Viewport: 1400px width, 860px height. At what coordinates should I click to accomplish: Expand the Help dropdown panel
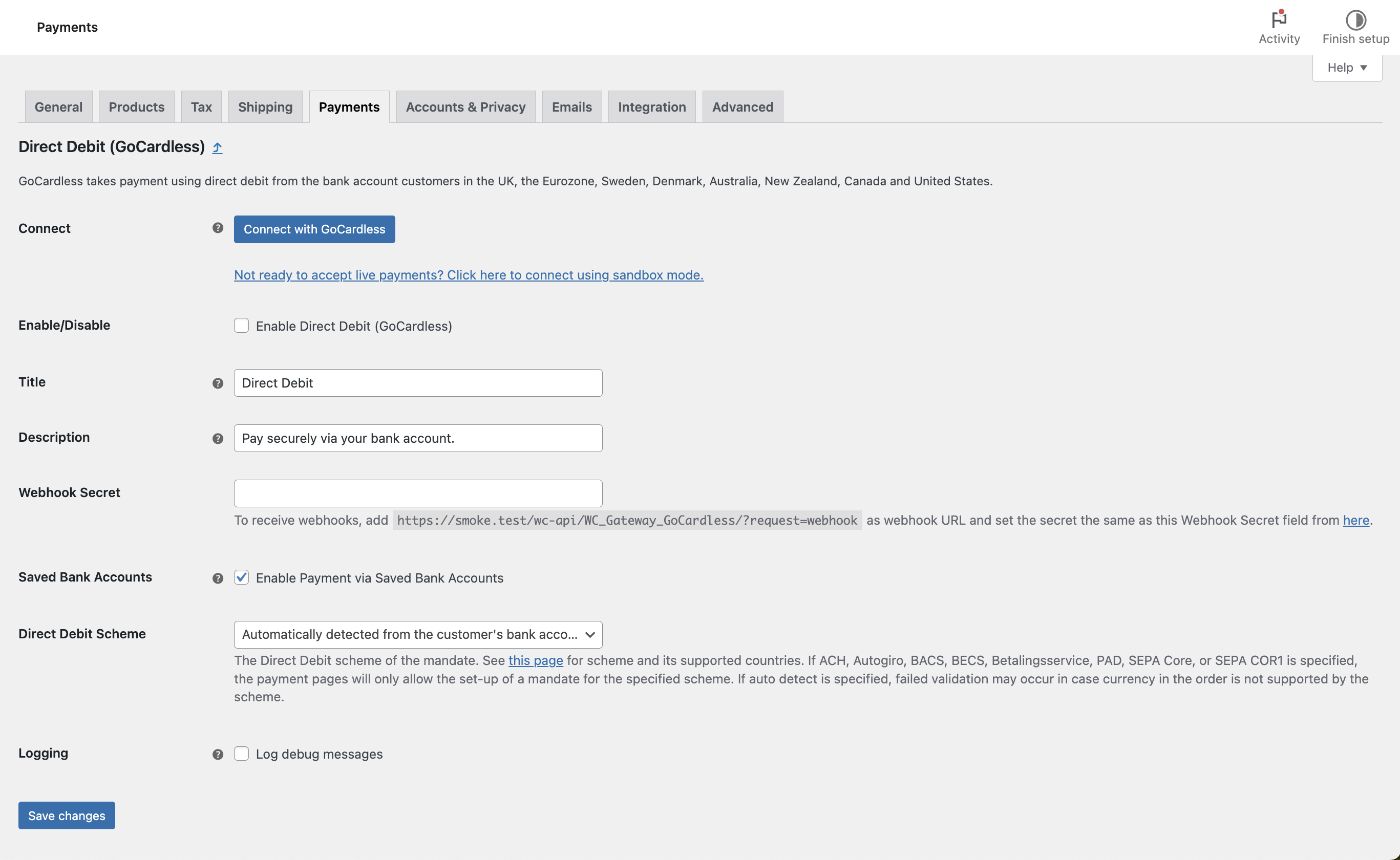pyautogui.click(x=1347, y=68)
